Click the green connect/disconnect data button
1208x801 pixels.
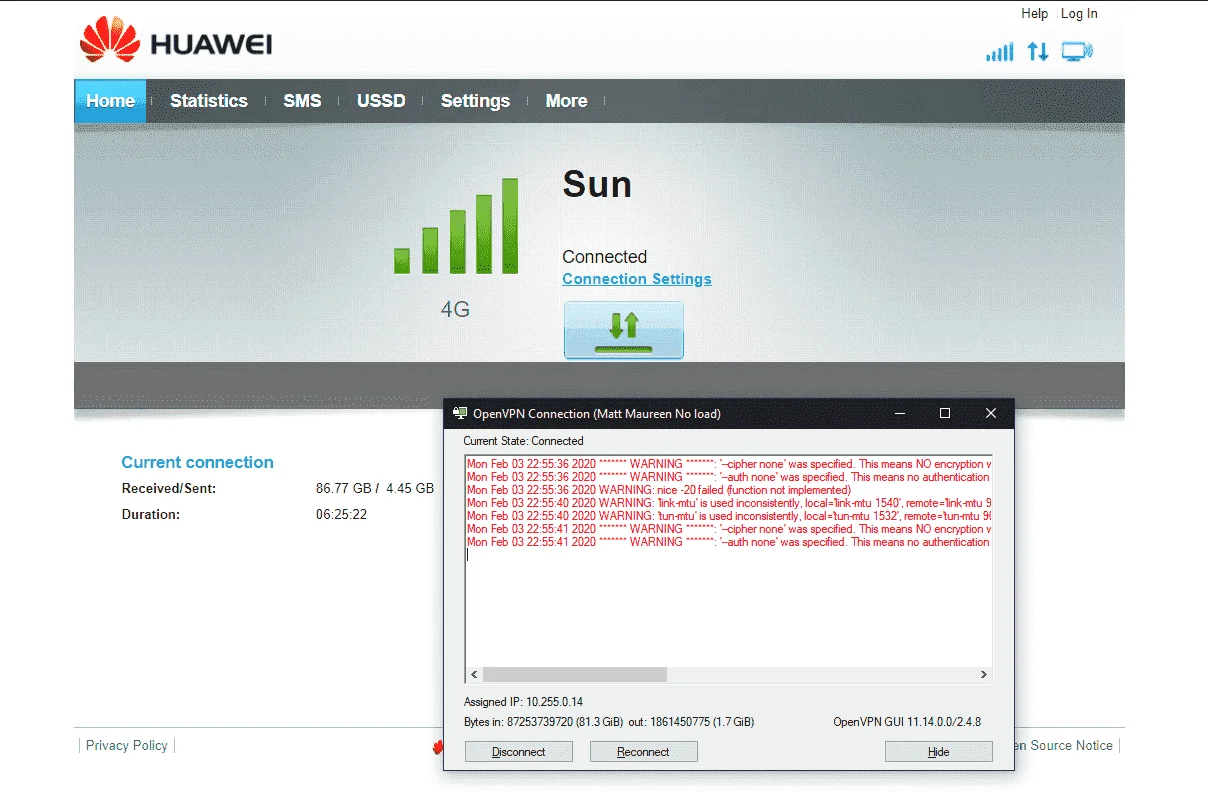tap(624, 329)
